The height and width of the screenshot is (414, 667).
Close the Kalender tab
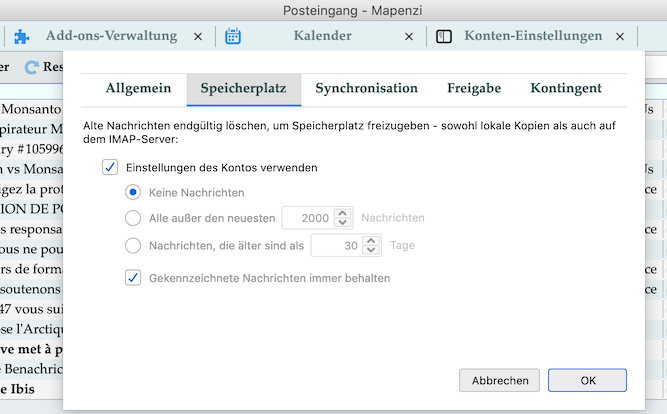409,37
